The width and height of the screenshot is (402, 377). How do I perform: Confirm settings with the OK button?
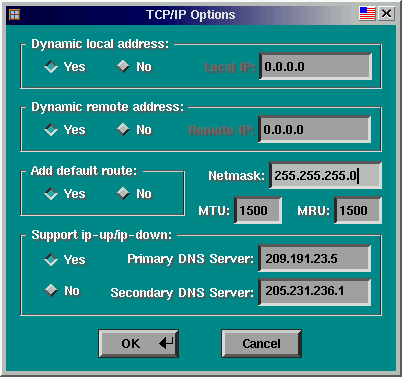(x=138, y=344)
